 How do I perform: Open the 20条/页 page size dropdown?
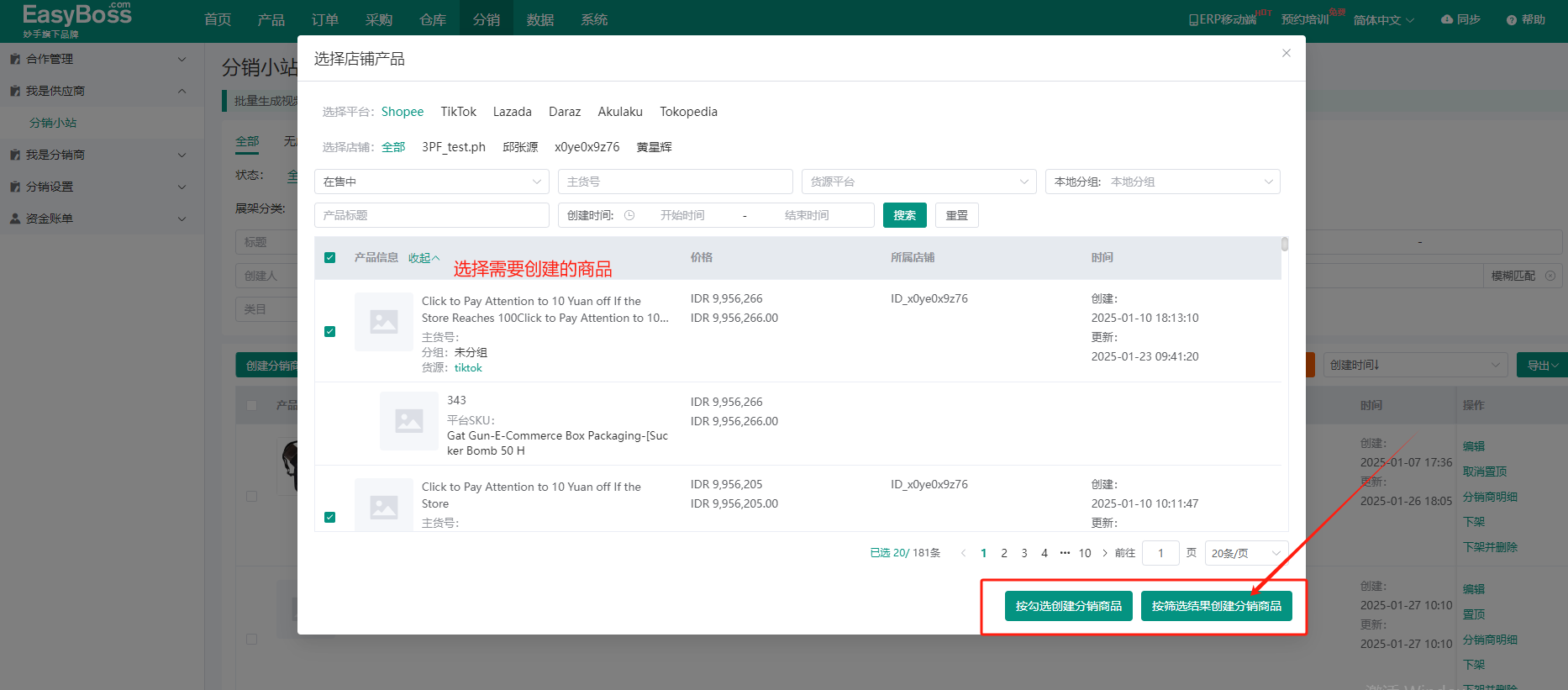[1247, 553]
